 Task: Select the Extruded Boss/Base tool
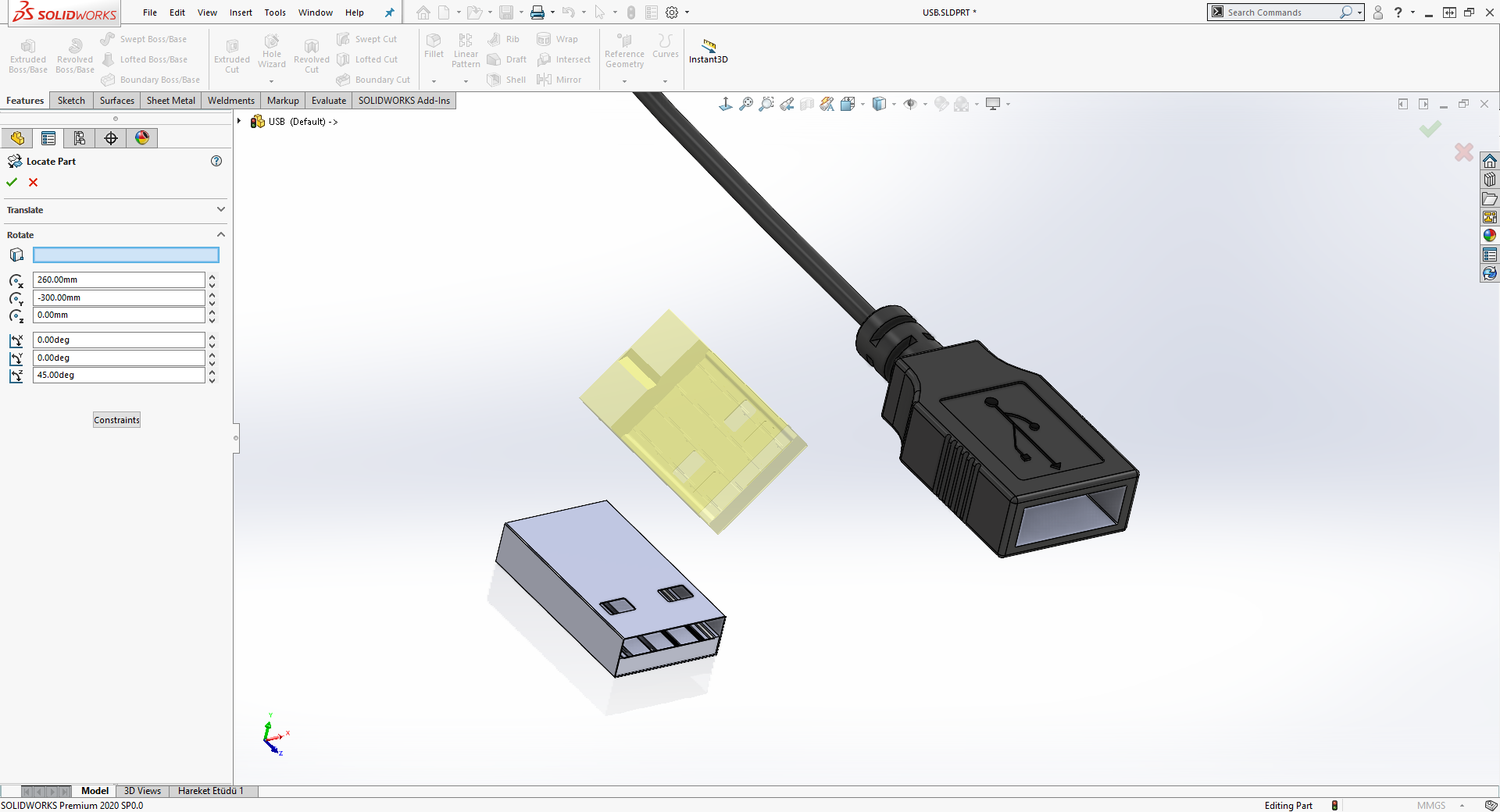27,55
